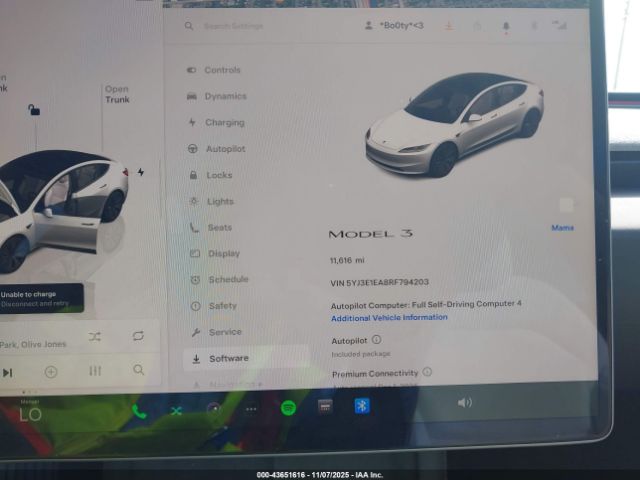Screen dimensions: 640x480
Task: Open the Spotify app in the dock
Action: coord(287,408)
